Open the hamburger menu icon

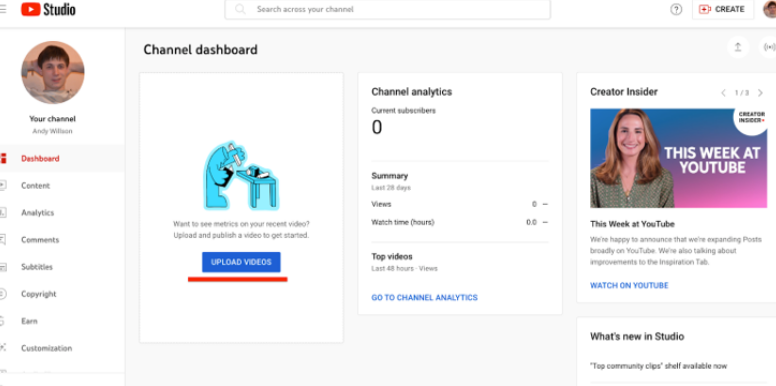tap(3, 9)
